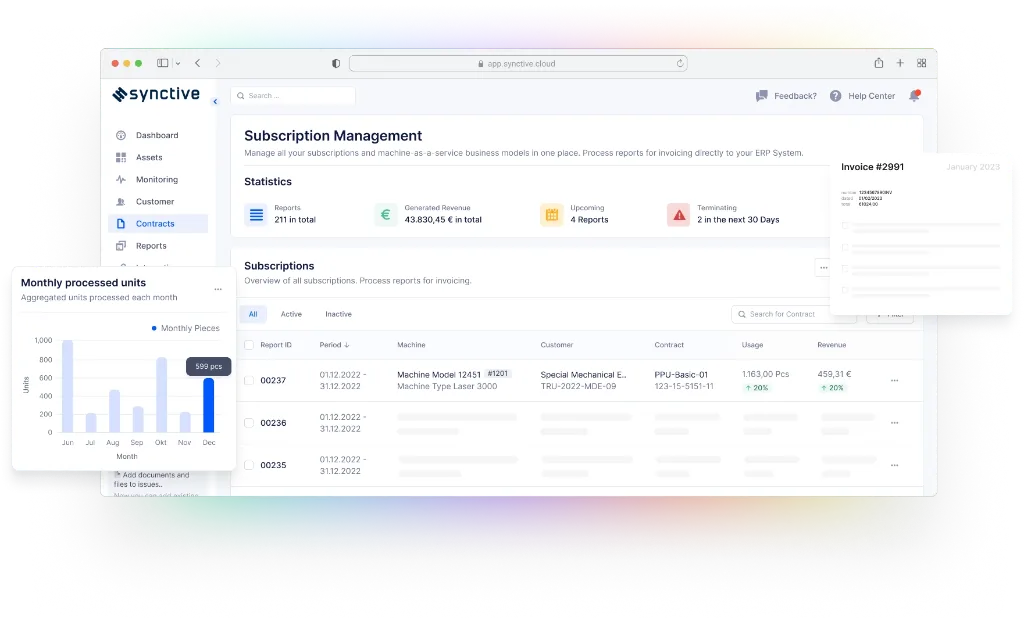The image size is (1024, 618).
Task: Open notifications bell
Action: click(x=914, y=96)
